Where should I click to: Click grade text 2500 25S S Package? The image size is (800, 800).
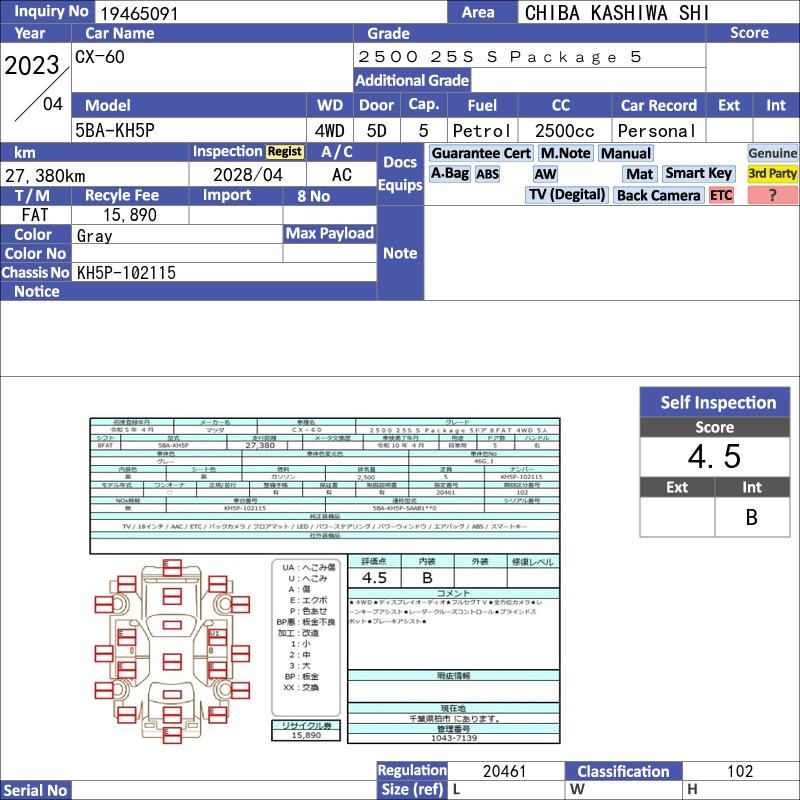[487, 57]
